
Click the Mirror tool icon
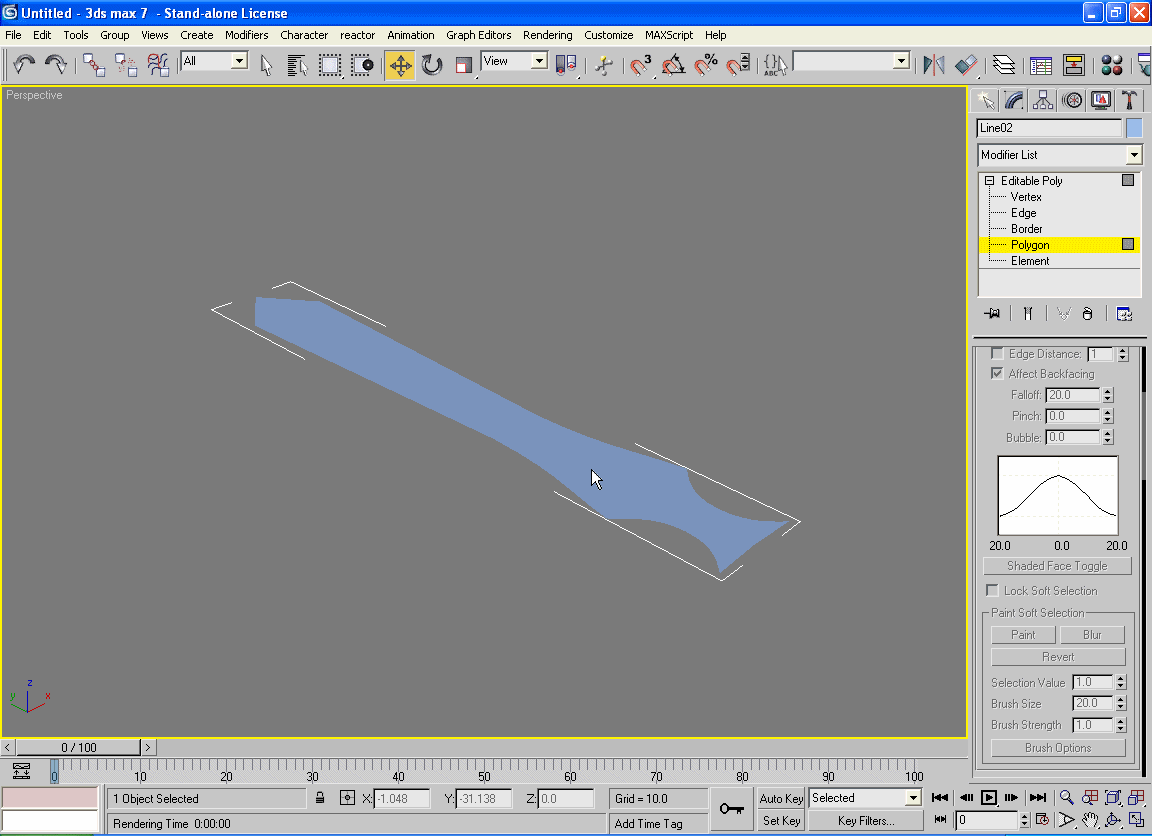pos(933,66)
